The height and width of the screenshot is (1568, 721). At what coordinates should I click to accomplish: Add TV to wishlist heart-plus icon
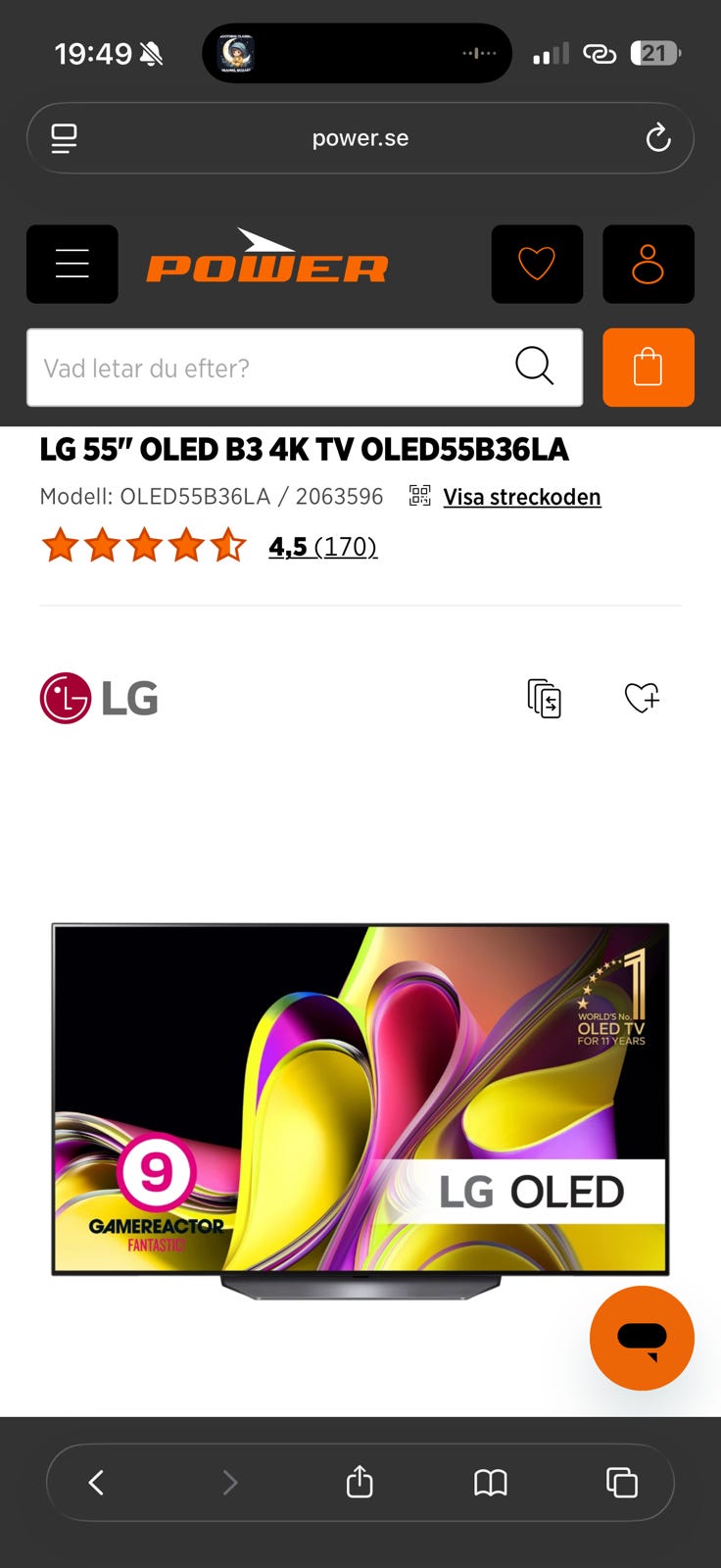pyautogui.click(x=643, y=698)
